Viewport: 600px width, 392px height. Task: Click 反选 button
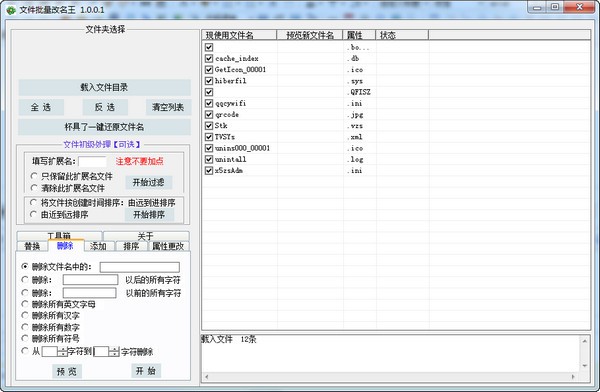click(x=105, y=107)
